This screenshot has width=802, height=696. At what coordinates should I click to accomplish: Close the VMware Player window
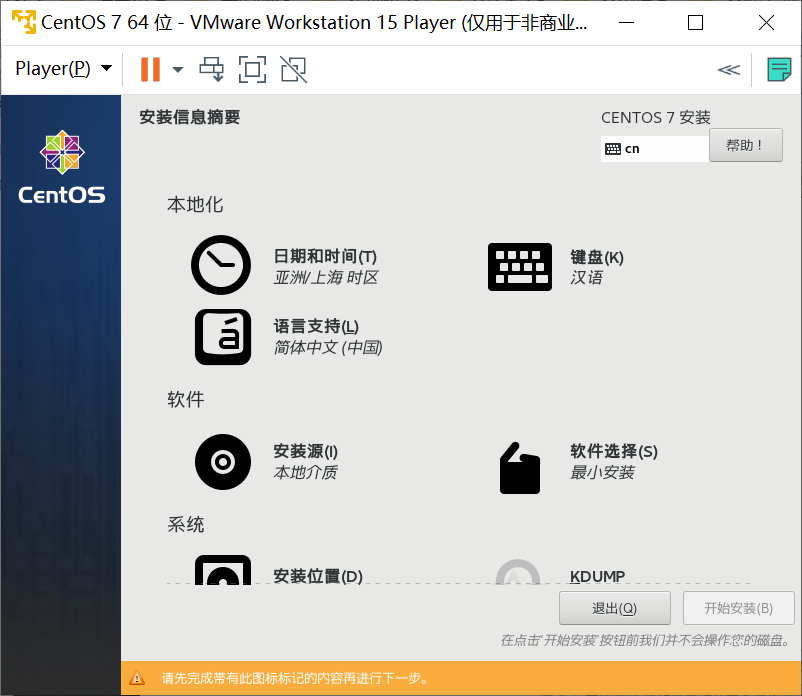coord(766,23)
